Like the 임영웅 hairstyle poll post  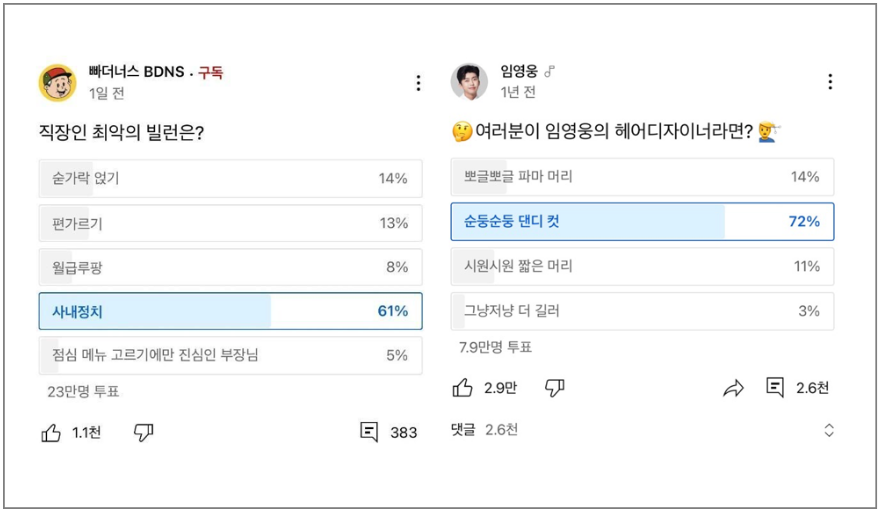[463, 388]
